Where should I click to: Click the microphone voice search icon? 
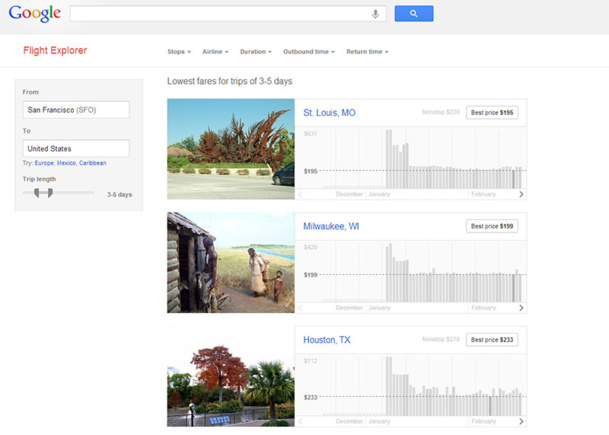(x=376, y=14)
